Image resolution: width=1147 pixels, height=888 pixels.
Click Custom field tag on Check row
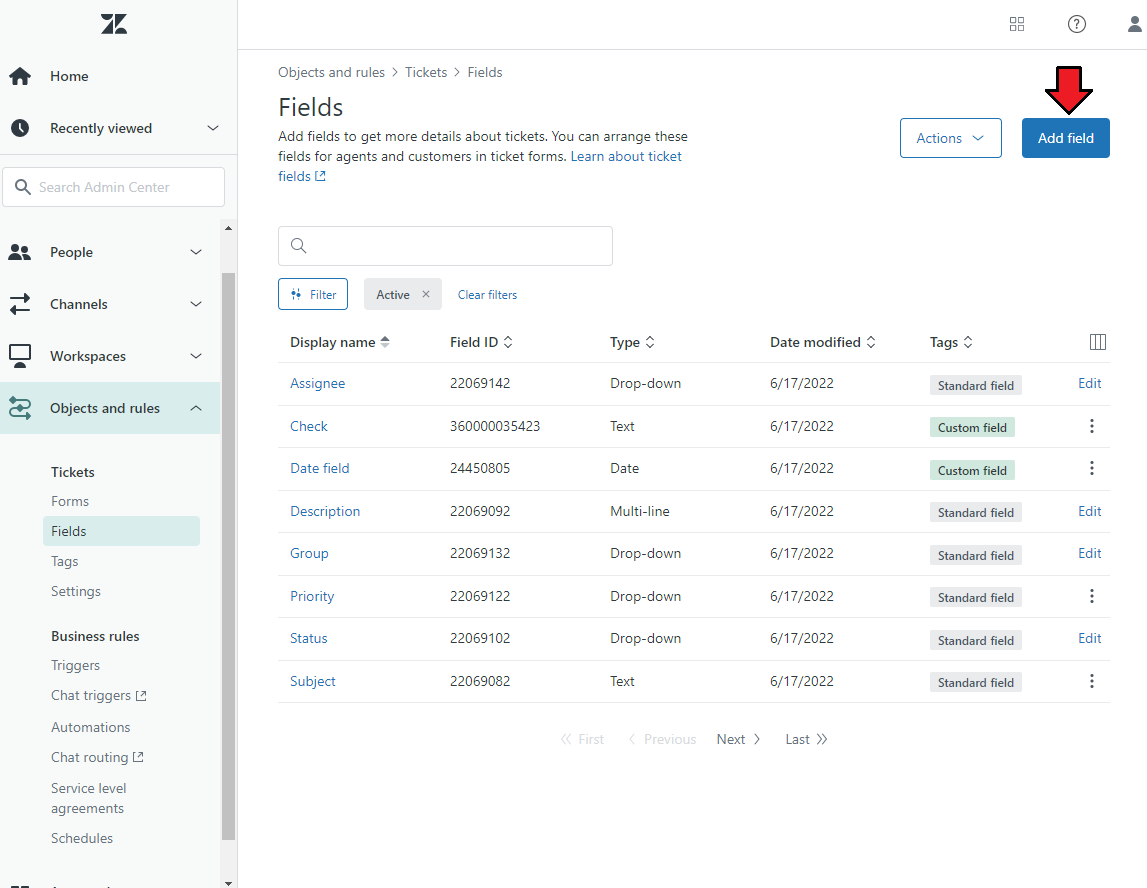pyautogui.click(x=972, y=427)
